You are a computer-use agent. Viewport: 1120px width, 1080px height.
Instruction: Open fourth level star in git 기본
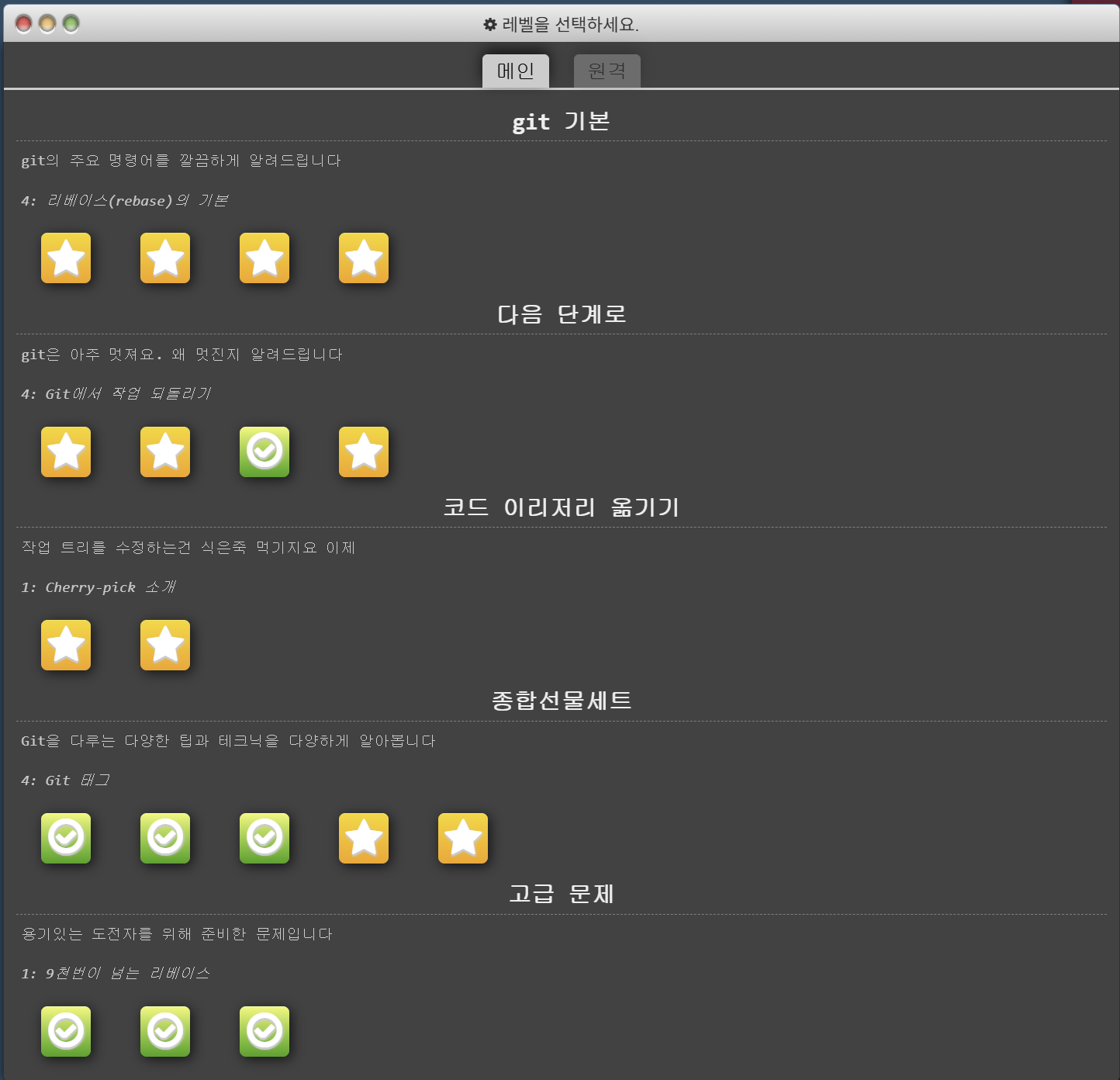[364, 258]
